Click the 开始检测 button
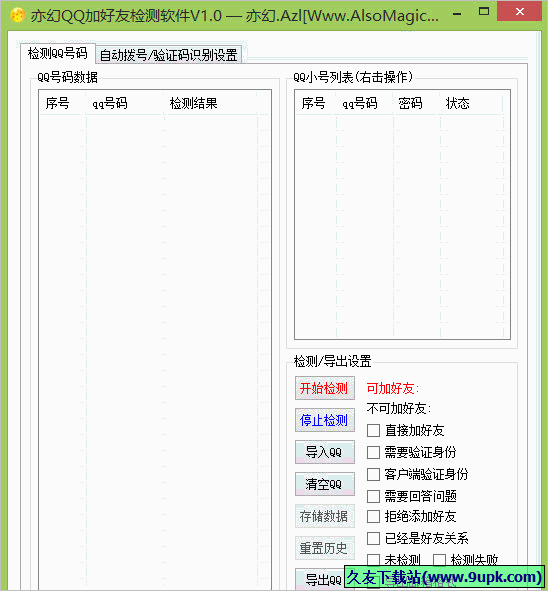The height and width of the screenshot is (591, 548). coord(325,388)
